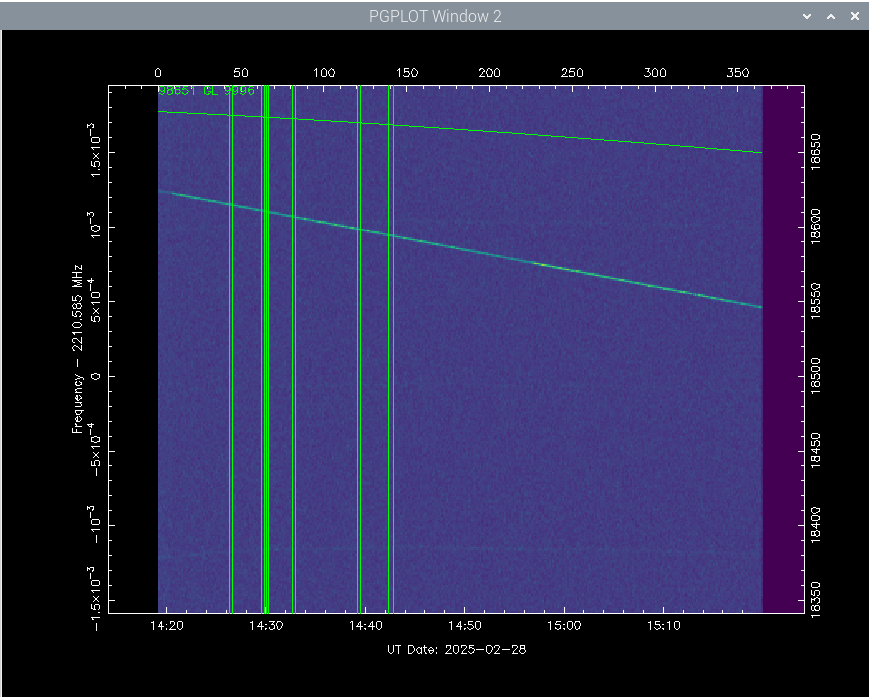Viewport: 869px width, 699px height.
Task: Click the minimize chevron in the title bar
Action: coord(807,17)
